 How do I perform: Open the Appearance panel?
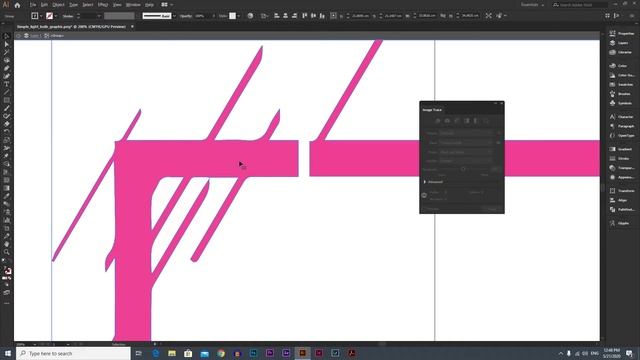(622, 177)
